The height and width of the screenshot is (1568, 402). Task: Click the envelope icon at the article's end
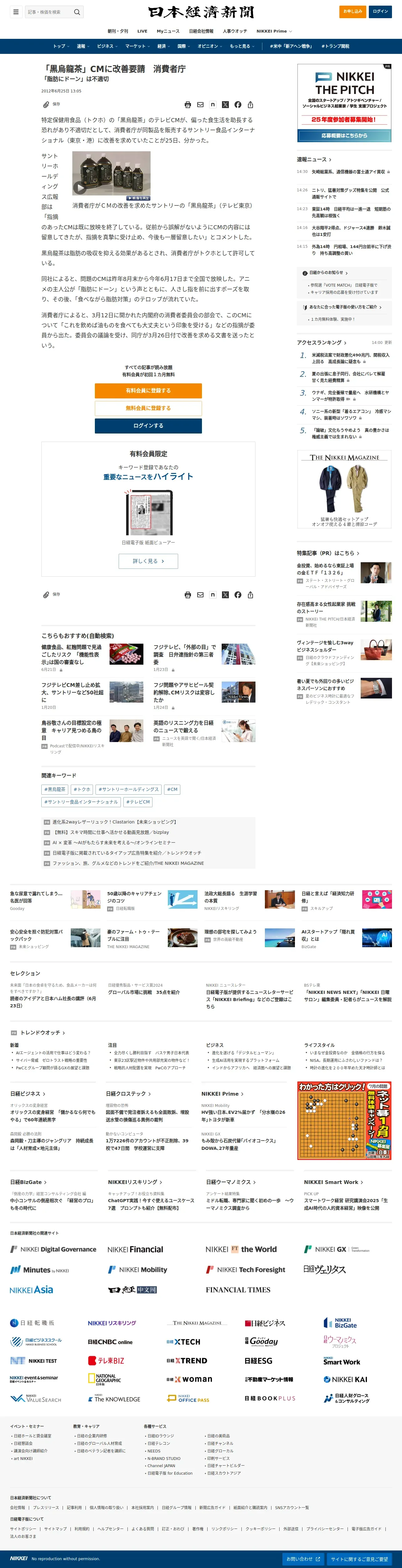[x=200, y=595]
